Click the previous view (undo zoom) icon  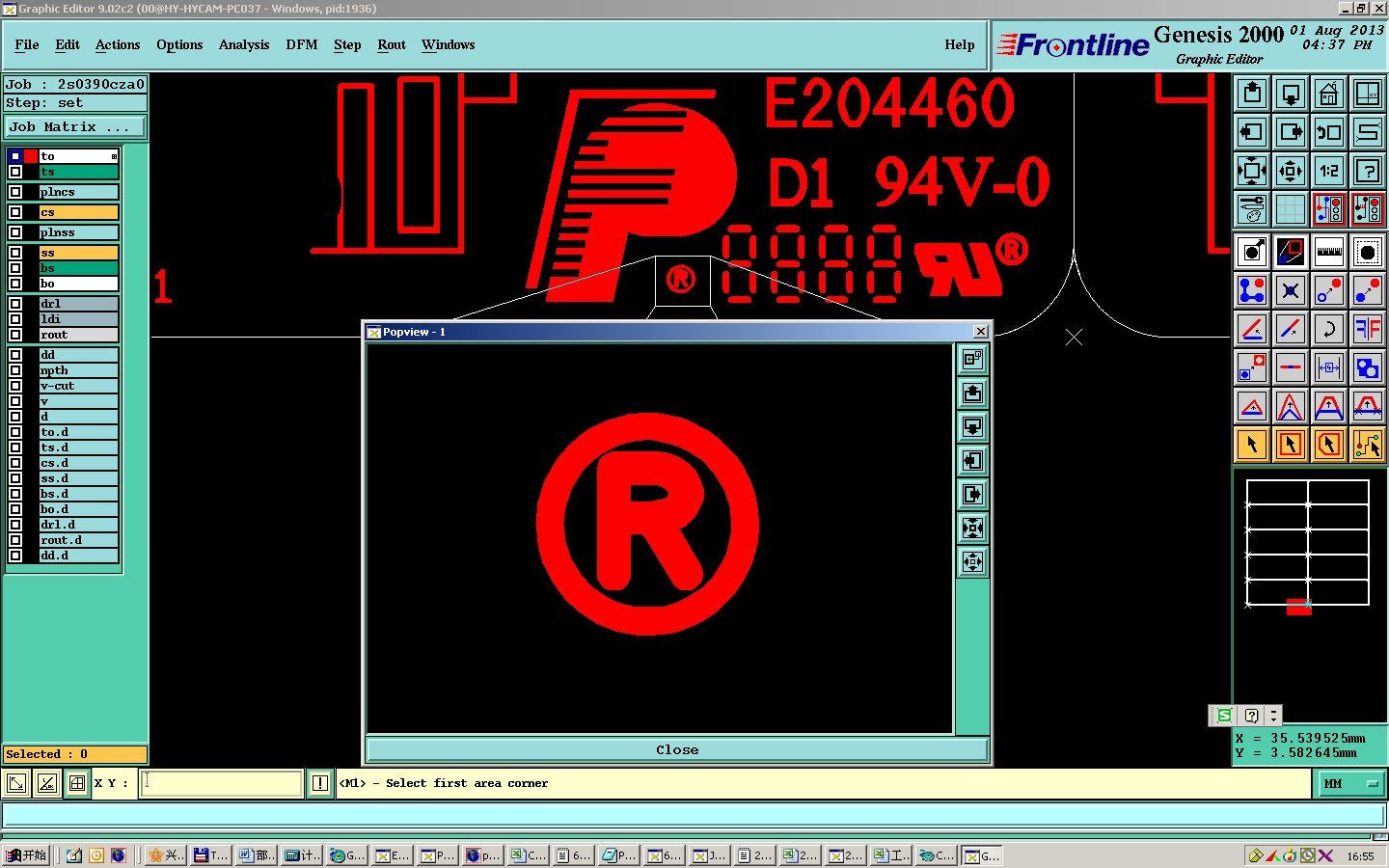1329,132
